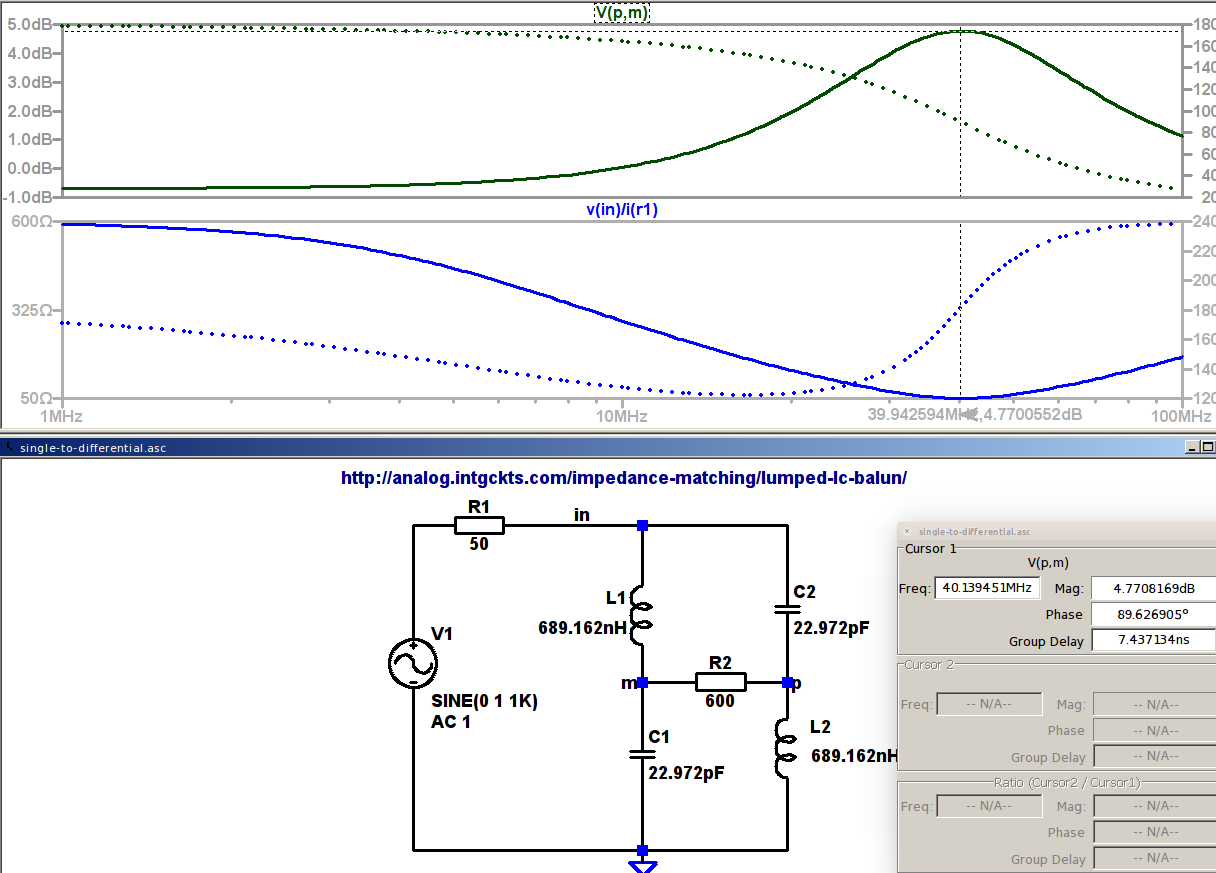The height and width of the screenshot is (873, 1216).
Task: Click the V1 voltage source symbol
Action: coord(413,662)
